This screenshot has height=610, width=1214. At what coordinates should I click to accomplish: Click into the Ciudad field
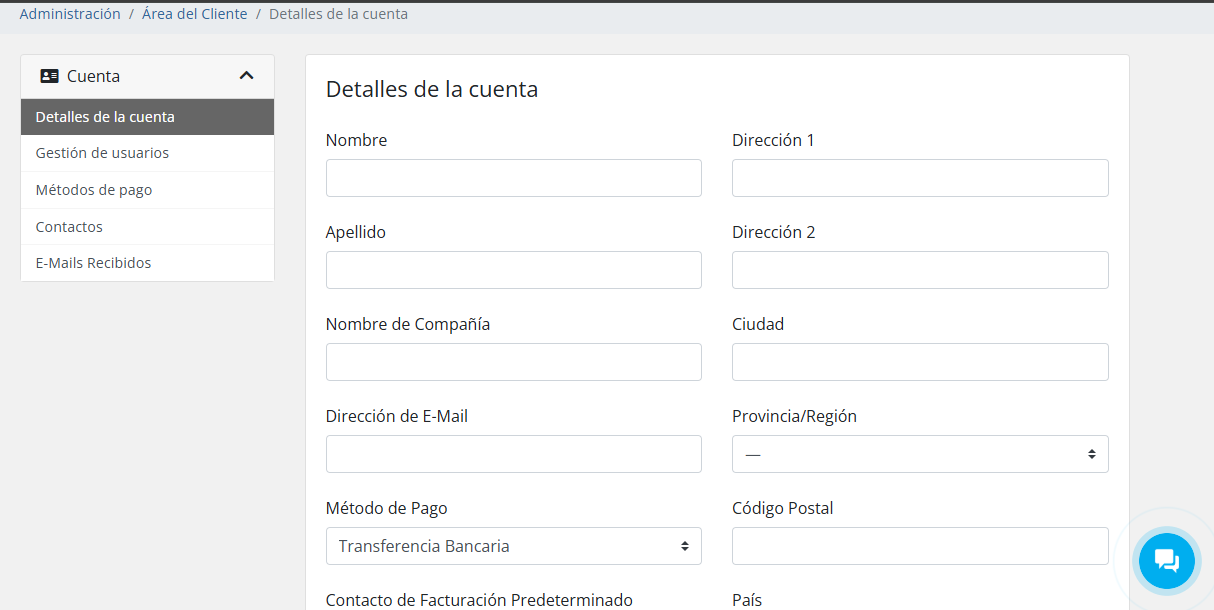coord(919,362)
